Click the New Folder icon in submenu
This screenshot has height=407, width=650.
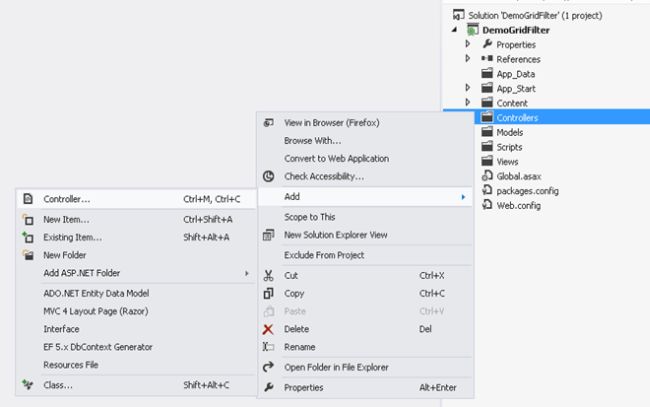tap(27, 255)
